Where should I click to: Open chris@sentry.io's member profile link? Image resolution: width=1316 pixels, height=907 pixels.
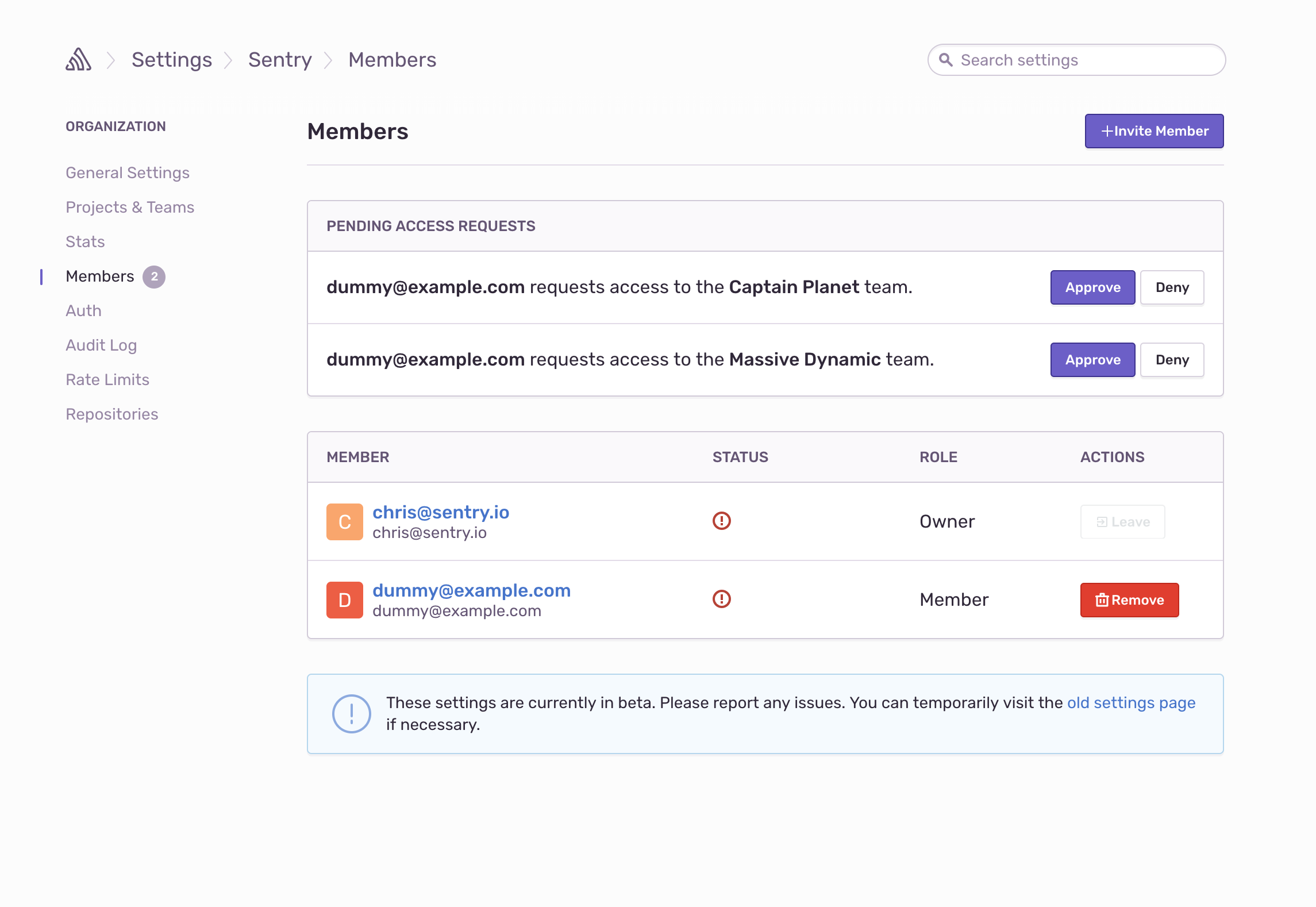[x=440, y=512]
